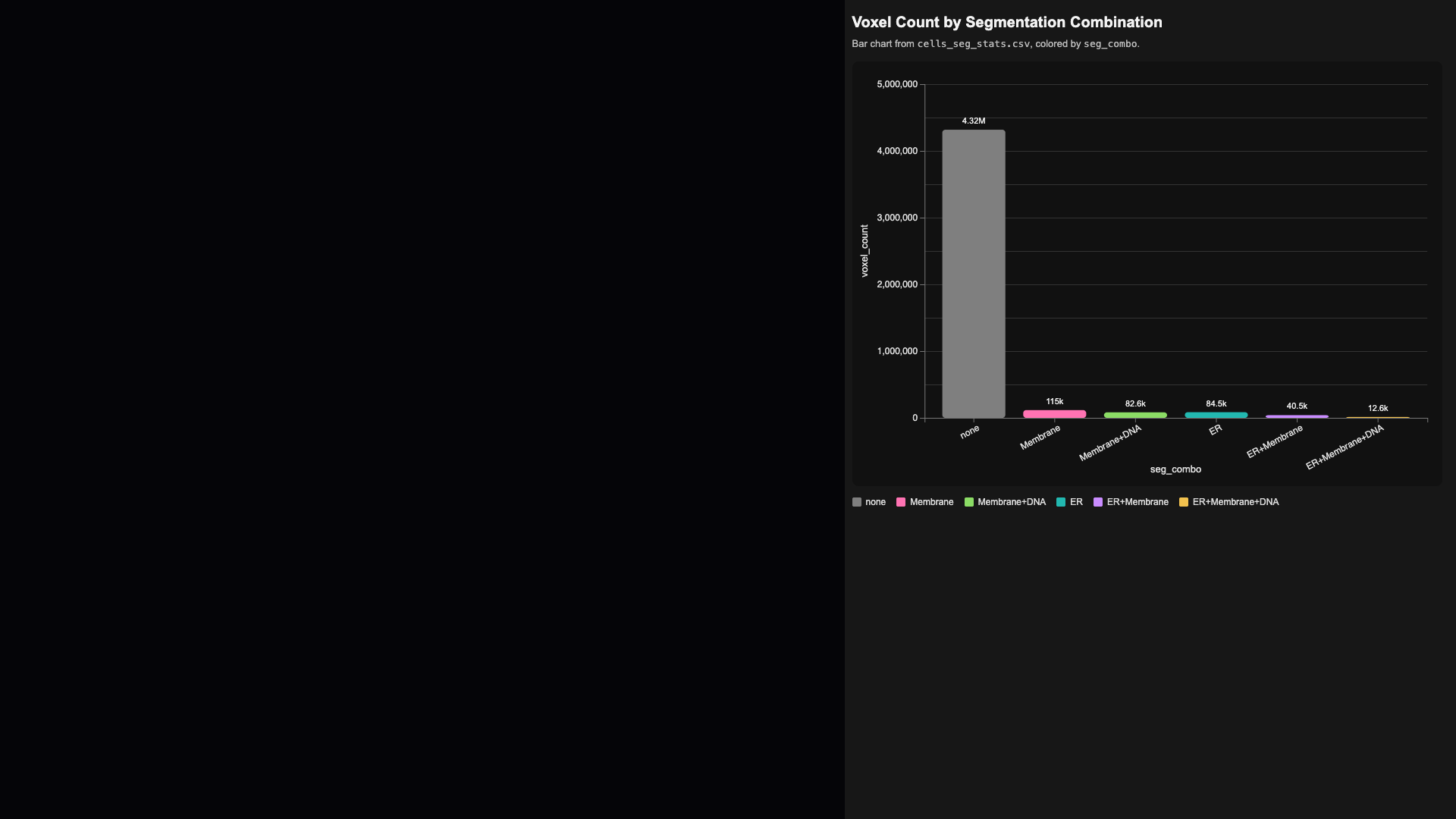
Task: Click the 3,000,000 y-axis tick label
Action: (897, 218)
